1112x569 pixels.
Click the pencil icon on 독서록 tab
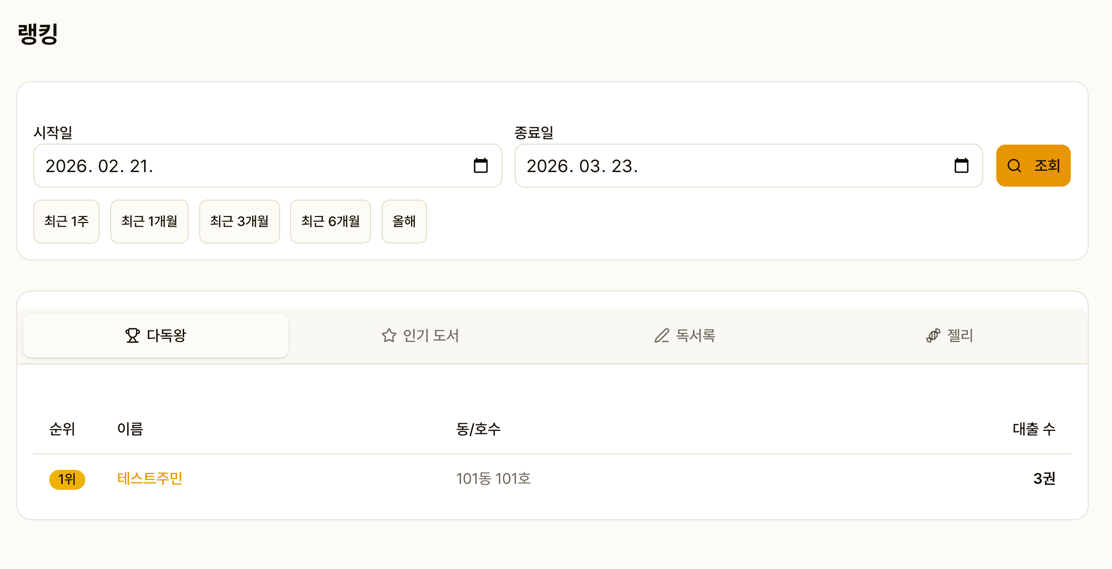click(661, 336)
